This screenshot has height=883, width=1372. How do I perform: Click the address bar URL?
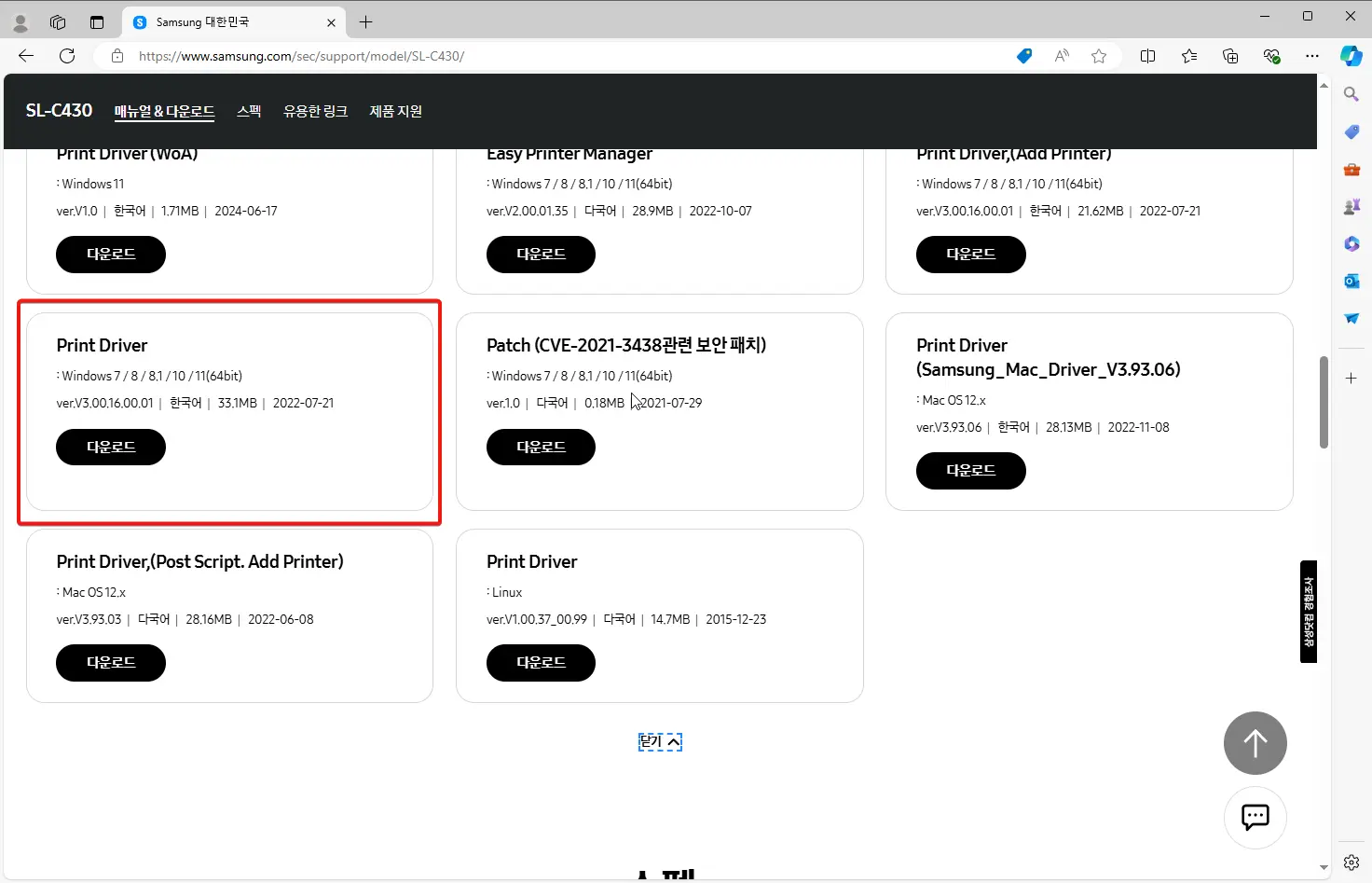point(301,56)
